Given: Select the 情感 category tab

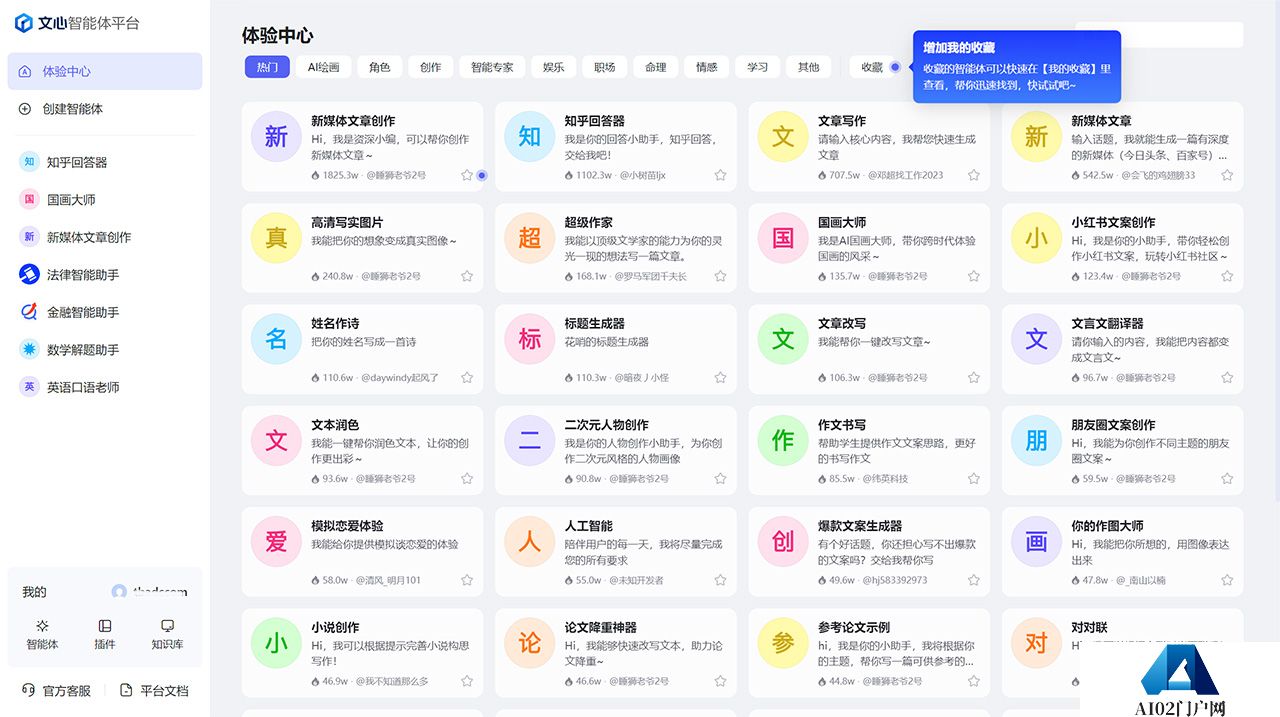Looking at the screenshot, I should [x=706, y=67].
